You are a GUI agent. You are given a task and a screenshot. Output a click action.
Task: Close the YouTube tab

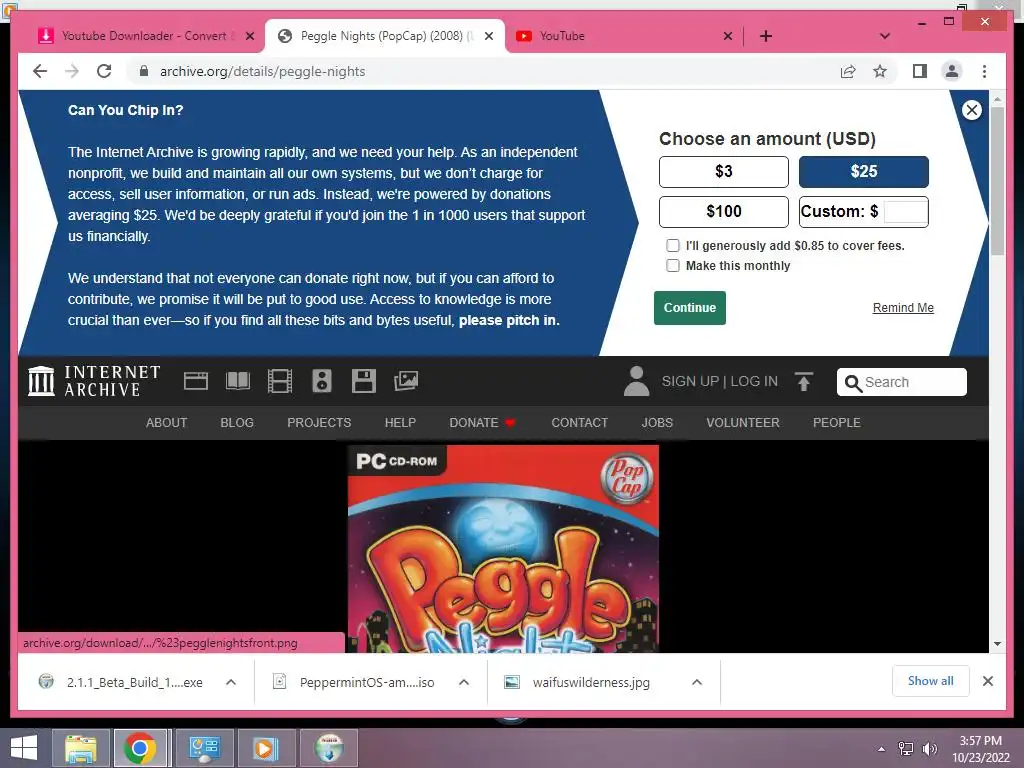coord(728,37)
